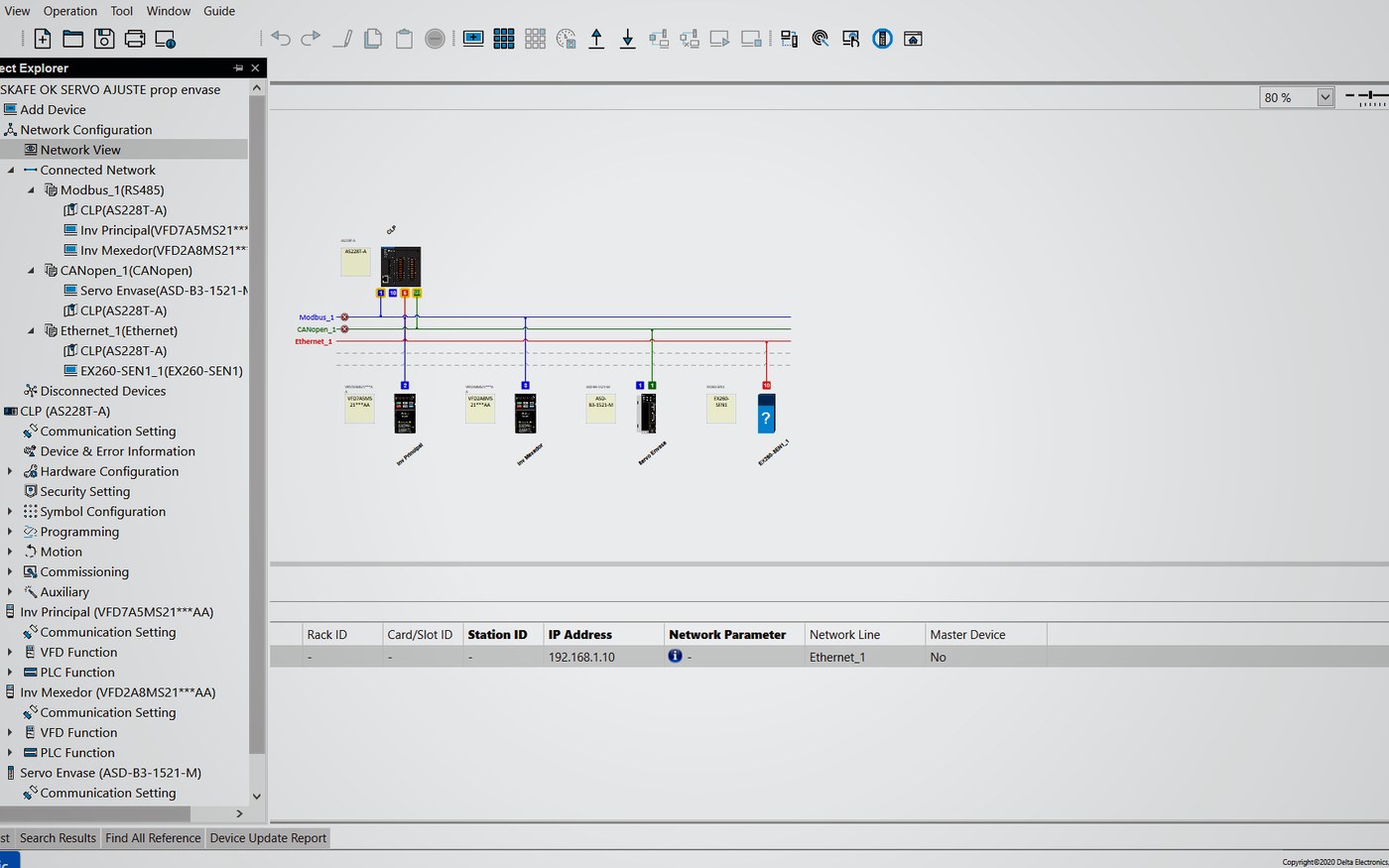
Task: Click the Print toolbar icon
Action: click(135, 39)
